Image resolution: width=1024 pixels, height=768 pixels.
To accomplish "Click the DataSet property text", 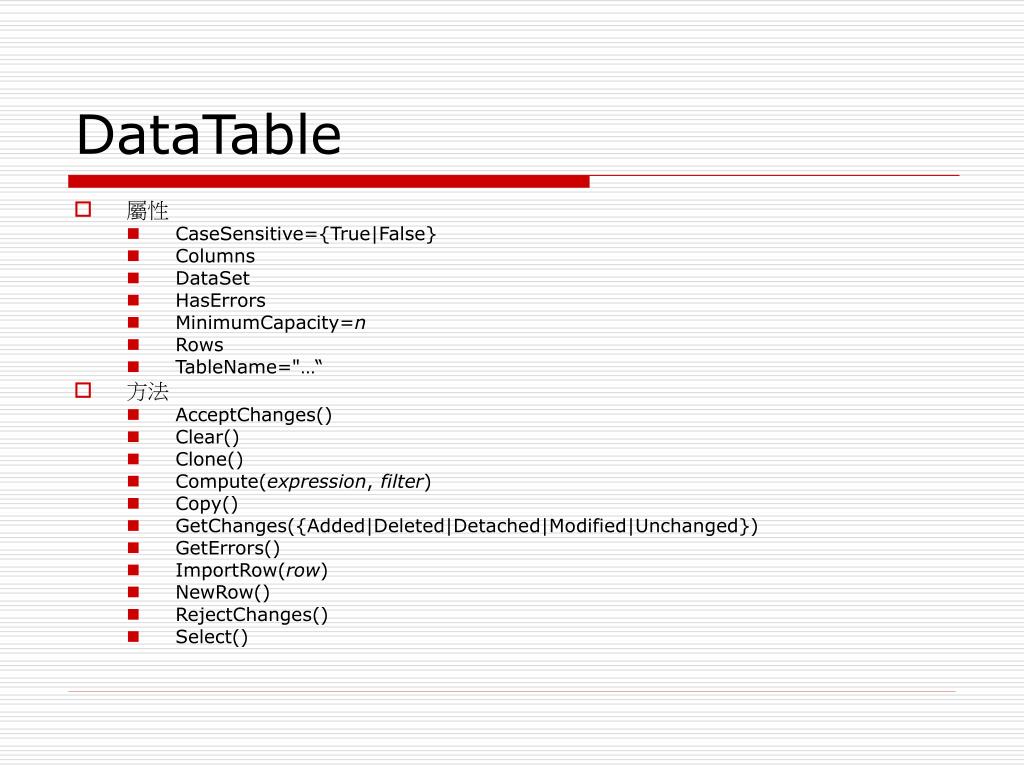I will pos(212,278).
